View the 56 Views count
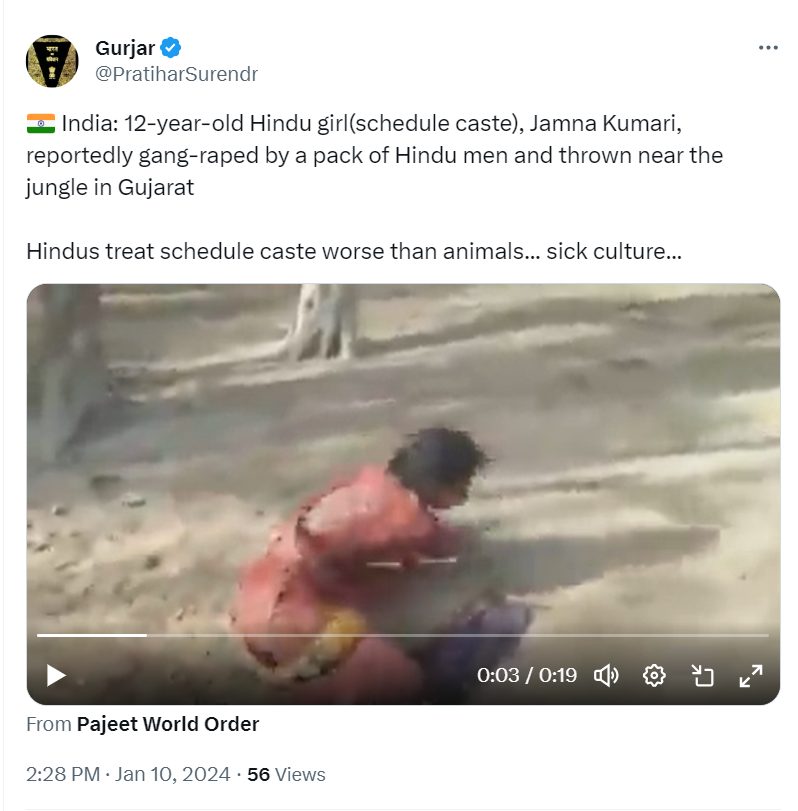This screenshot has width=798, height=811. (286, 774)
